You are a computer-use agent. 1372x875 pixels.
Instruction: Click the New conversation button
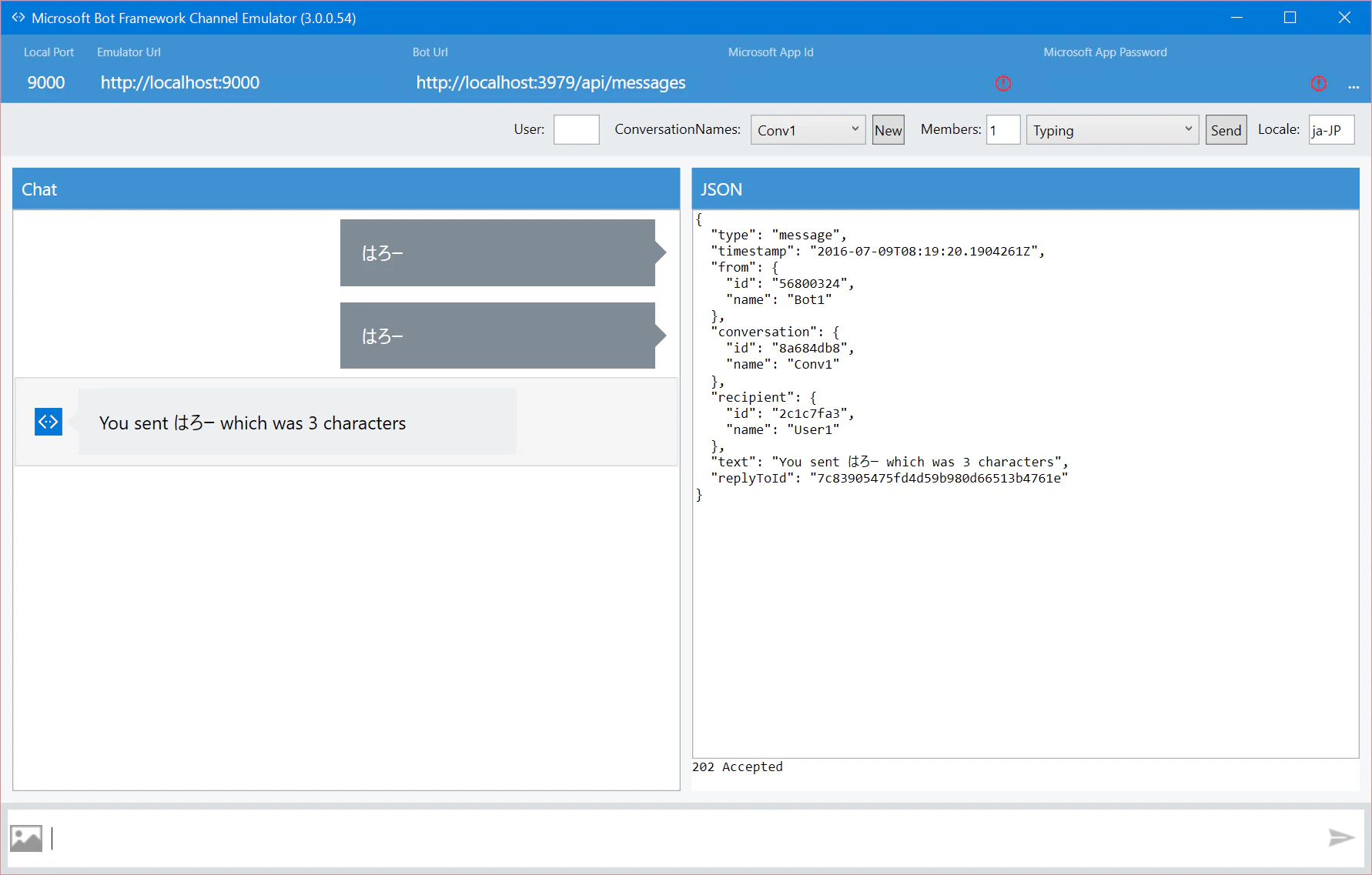click(x=888, y=130)
